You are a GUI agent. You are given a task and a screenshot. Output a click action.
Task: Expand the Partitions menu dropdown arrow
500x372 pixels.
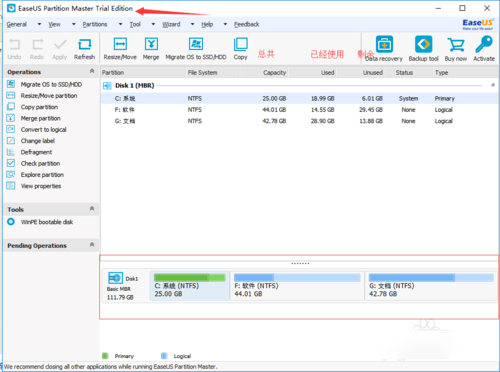[120, 24]
